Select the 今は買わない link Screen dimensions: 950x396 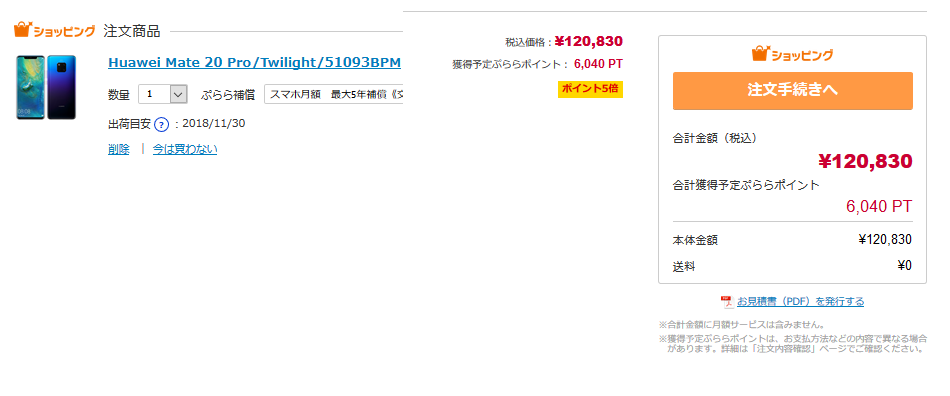coord(185,149)
